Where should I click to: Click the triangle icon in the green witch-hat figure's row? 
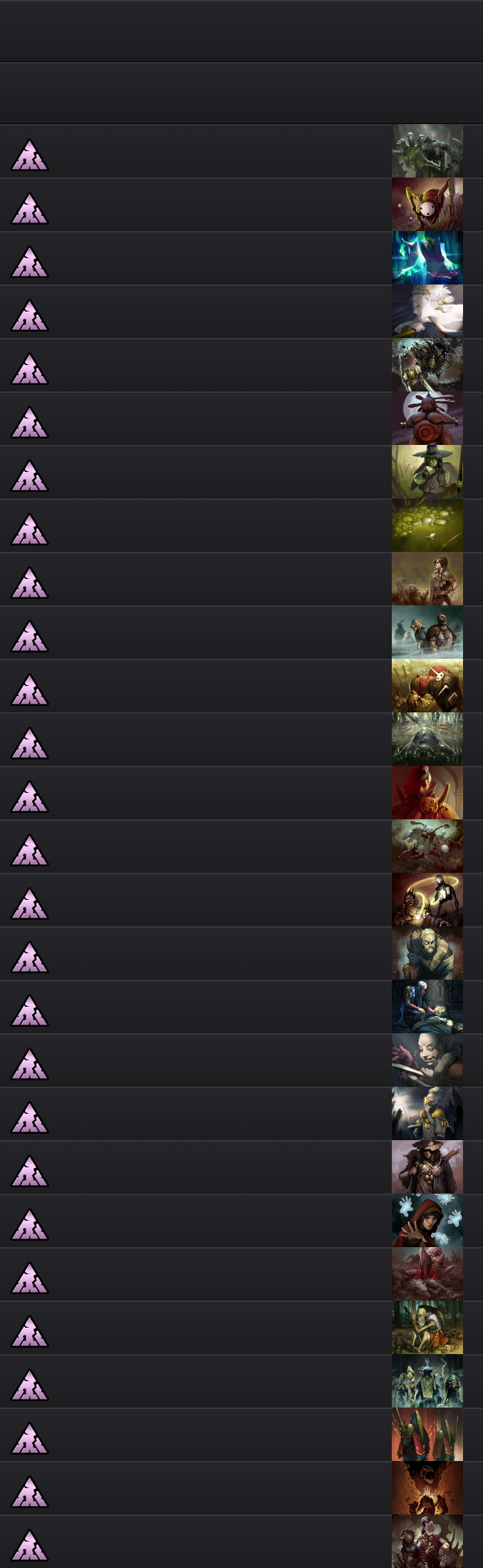point(30,476)
